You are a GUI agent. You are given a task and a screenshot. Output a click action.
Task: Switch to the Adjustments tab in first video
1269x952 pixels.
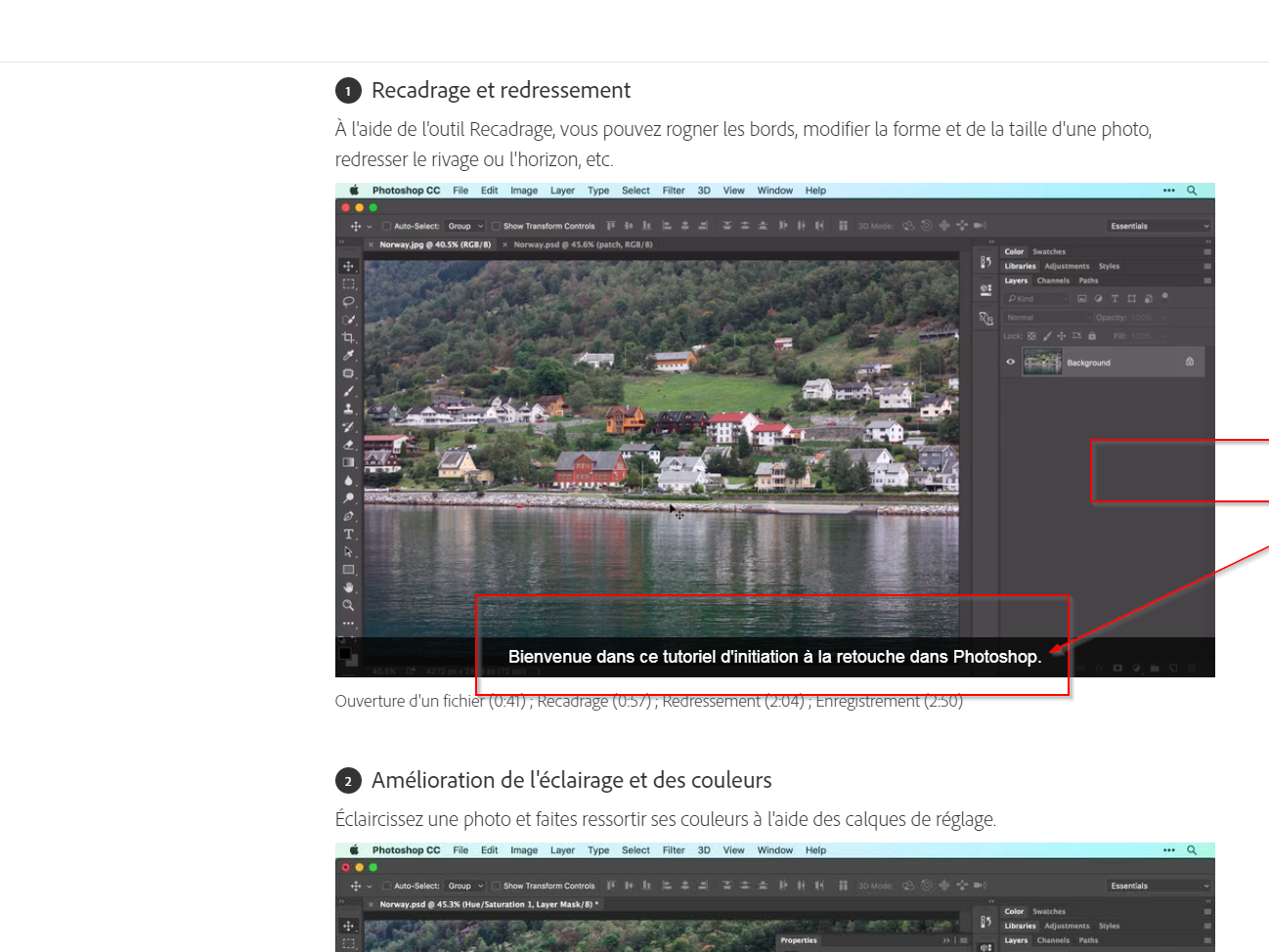coord(1067,266)
